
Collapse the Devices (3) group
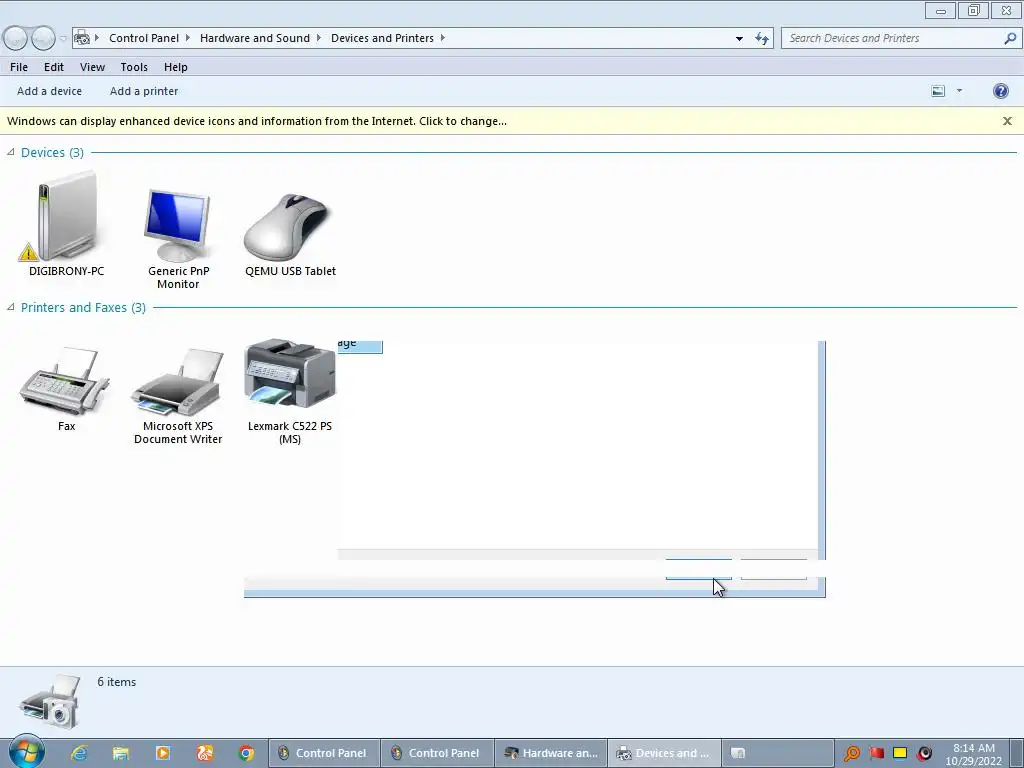[10, 152]
